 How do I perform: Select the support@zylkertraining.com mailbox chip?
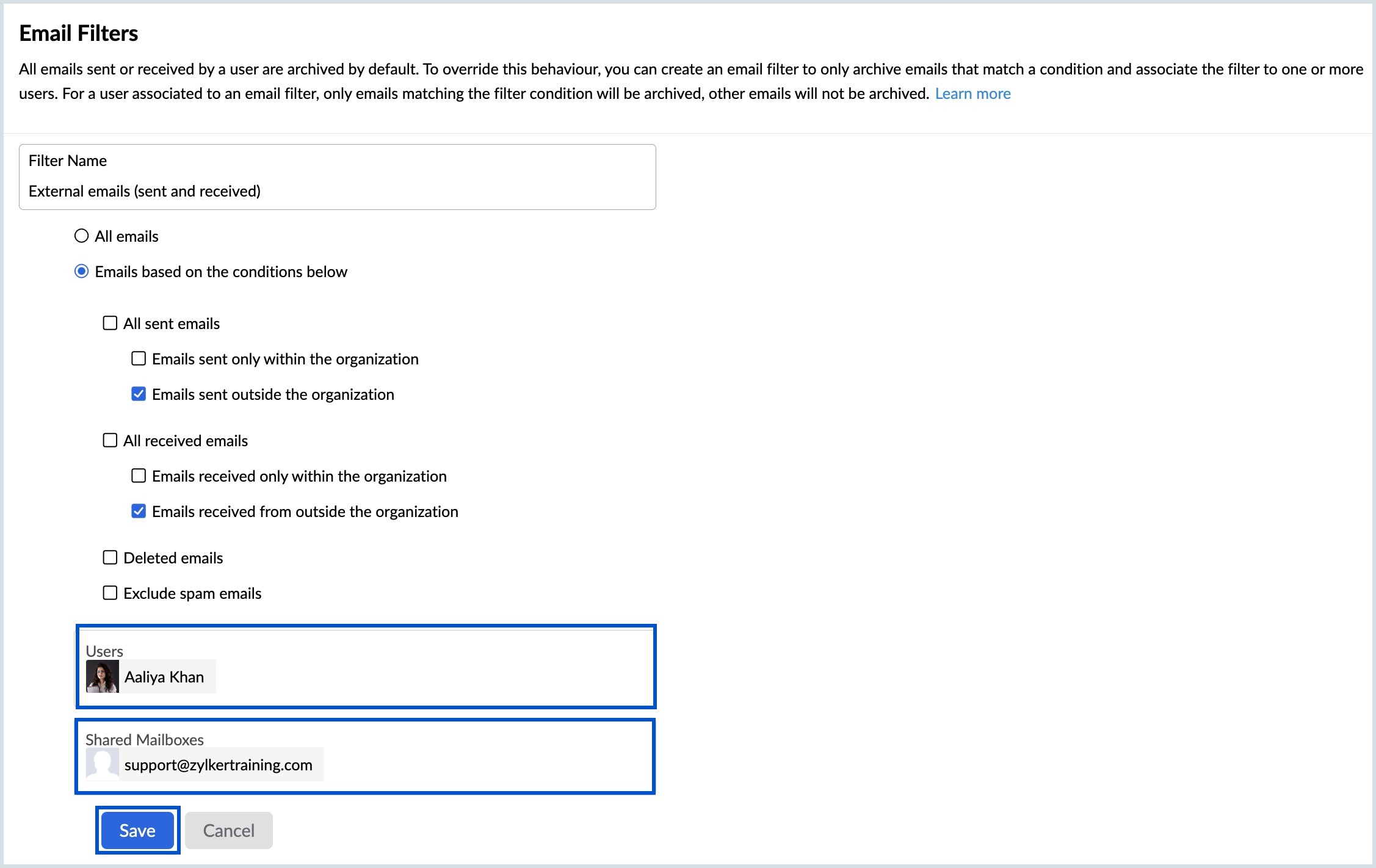pos(205,764)
